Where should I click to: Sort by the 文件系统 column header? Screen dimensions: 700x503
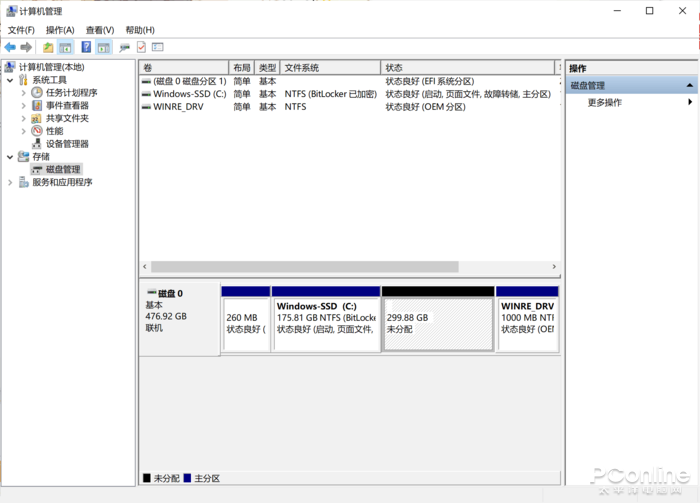[330, 68]
